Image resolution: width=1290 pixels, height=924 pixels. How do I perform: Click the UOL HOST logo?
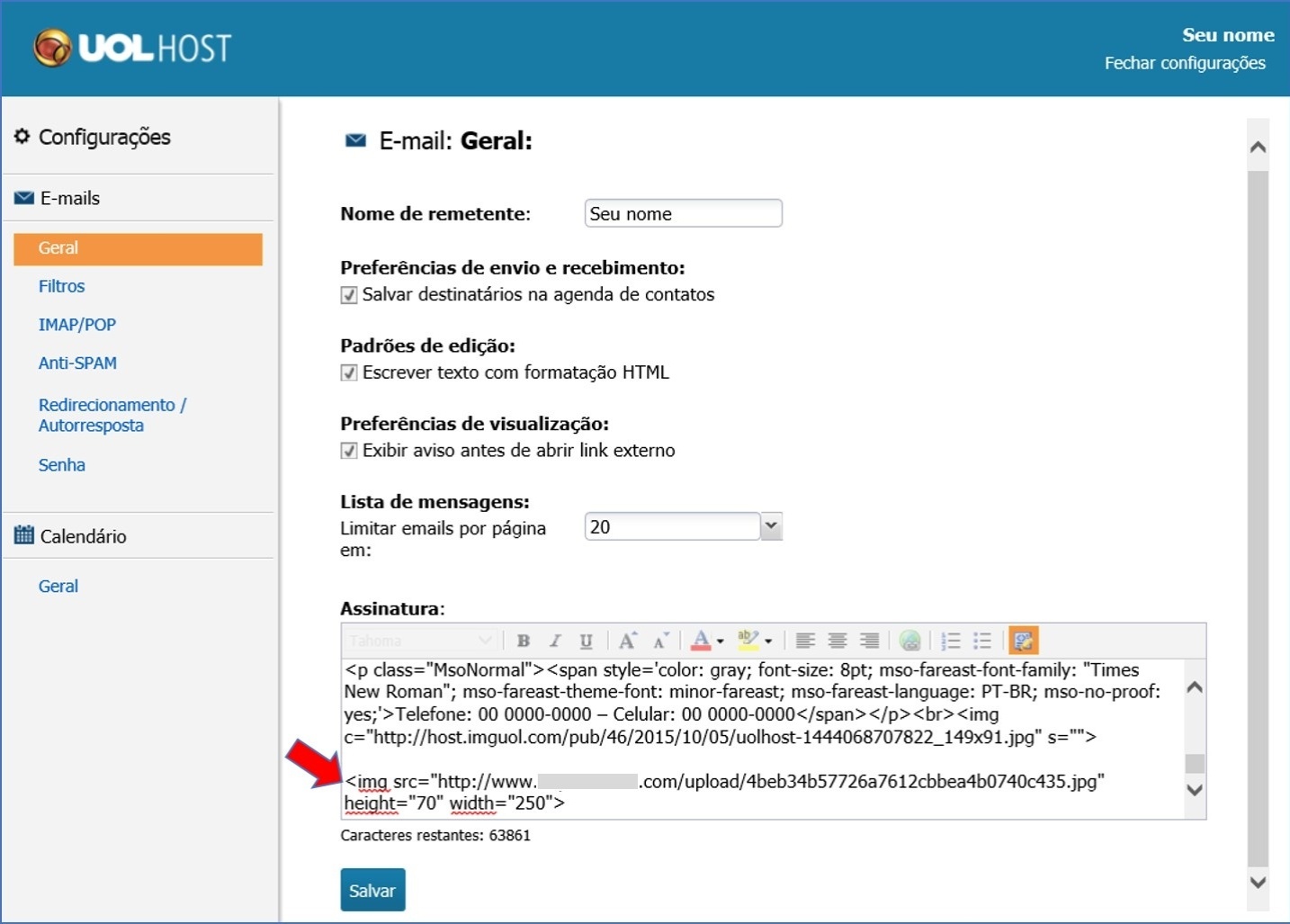pos(132,48)
